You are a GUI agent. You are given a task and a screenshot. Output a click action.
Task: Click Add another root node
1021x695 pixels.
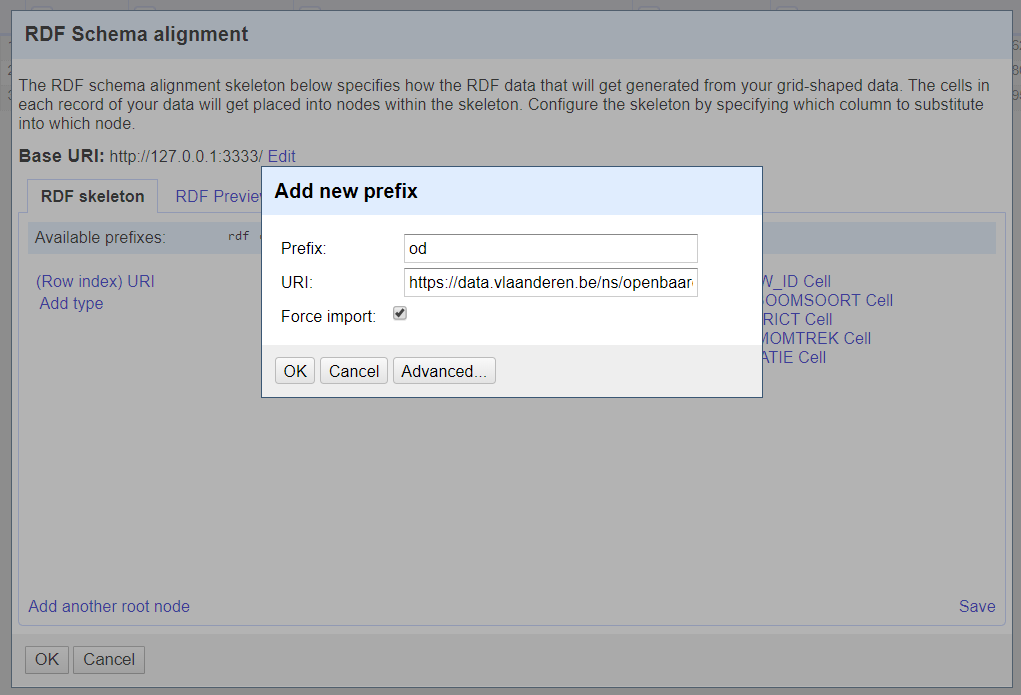109,606
